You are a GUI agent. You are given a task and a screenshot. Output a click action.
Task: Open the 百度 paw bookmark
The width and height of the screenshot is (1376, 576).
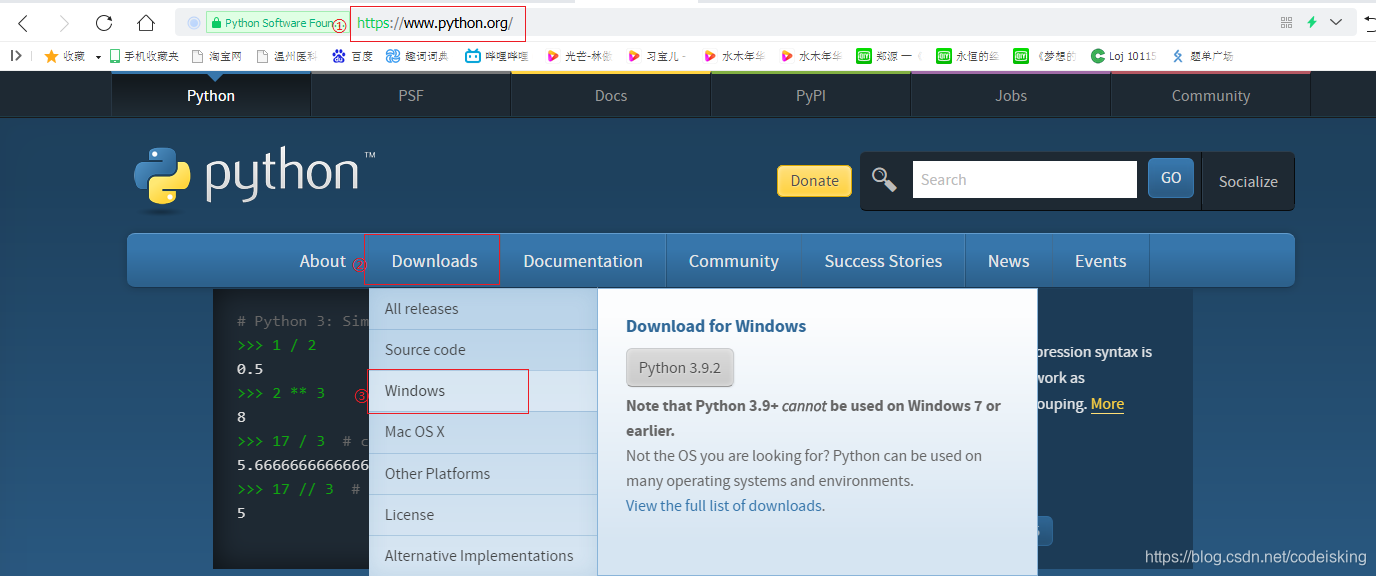pyautogui.click(x=352, y=56)
